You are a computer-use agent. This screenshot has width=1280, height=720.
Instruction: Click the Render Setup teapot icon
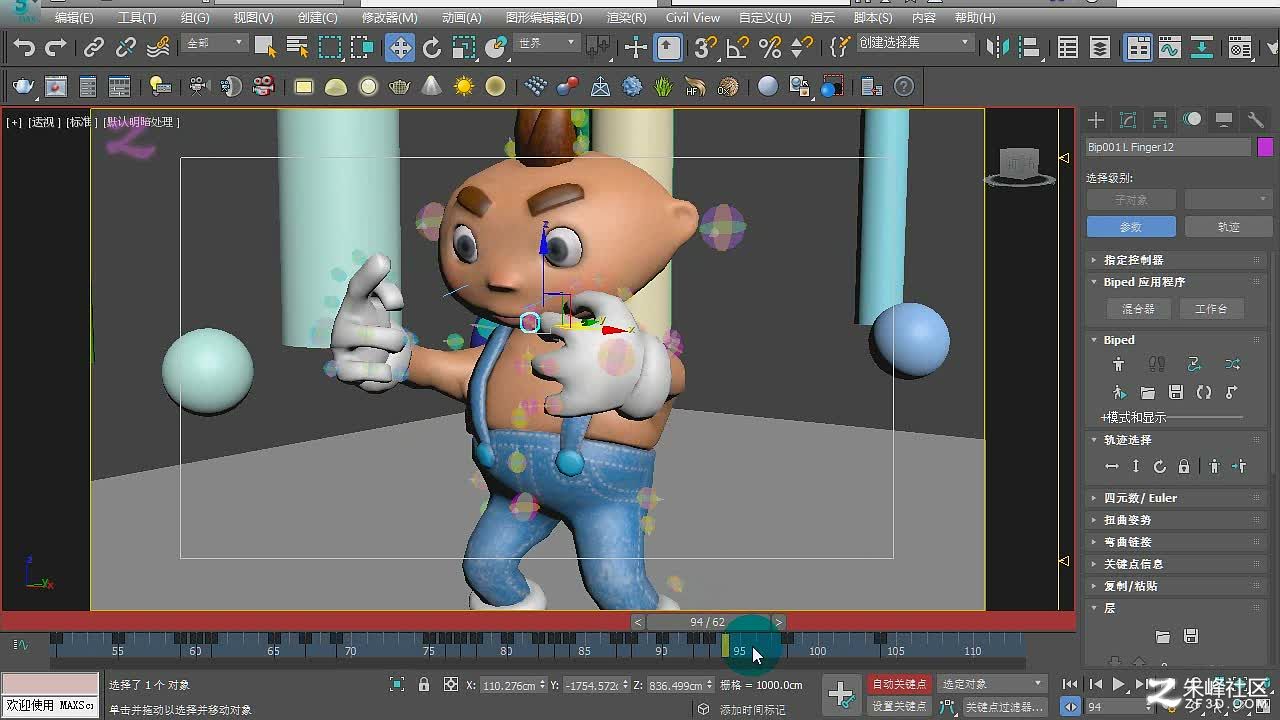click(24, 87)
